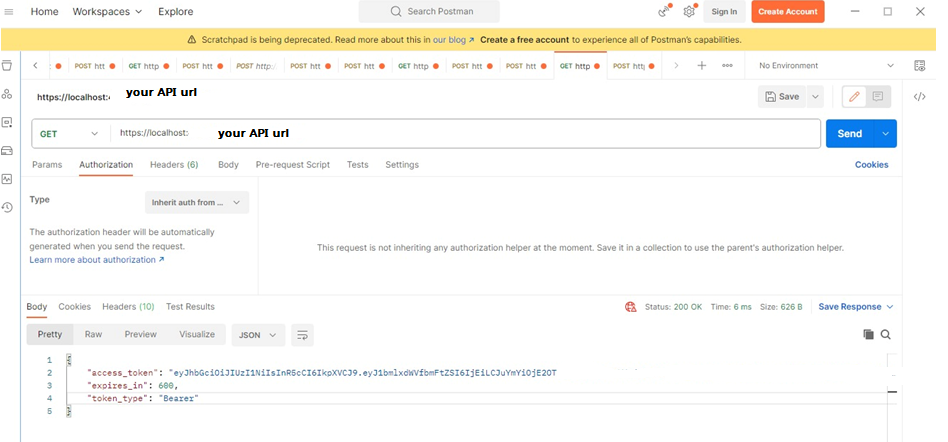Image resolution: width=948 pixels, height=442 pixels.
Task: Open the comments icon
Action: point(878,97)
